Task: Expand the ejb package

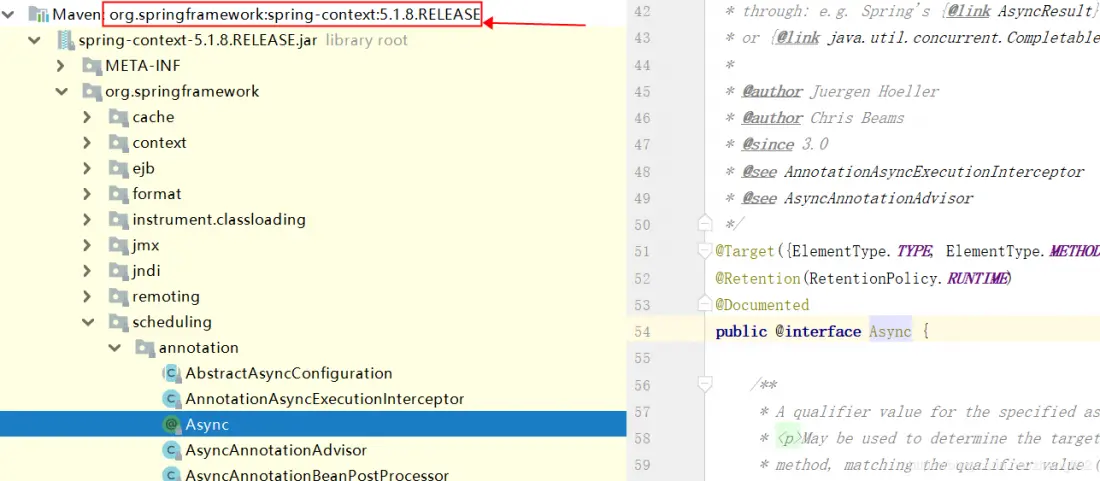Action: 87,168
